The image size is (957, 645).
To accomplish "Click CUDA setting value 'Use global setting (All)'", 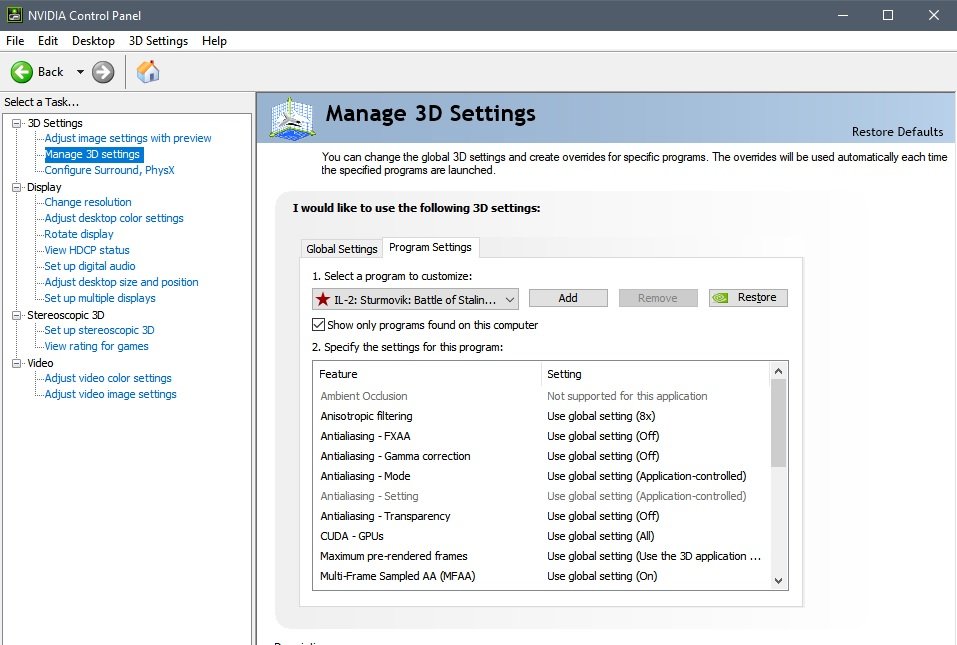I will pyautogui.click(x=601, y=536).
